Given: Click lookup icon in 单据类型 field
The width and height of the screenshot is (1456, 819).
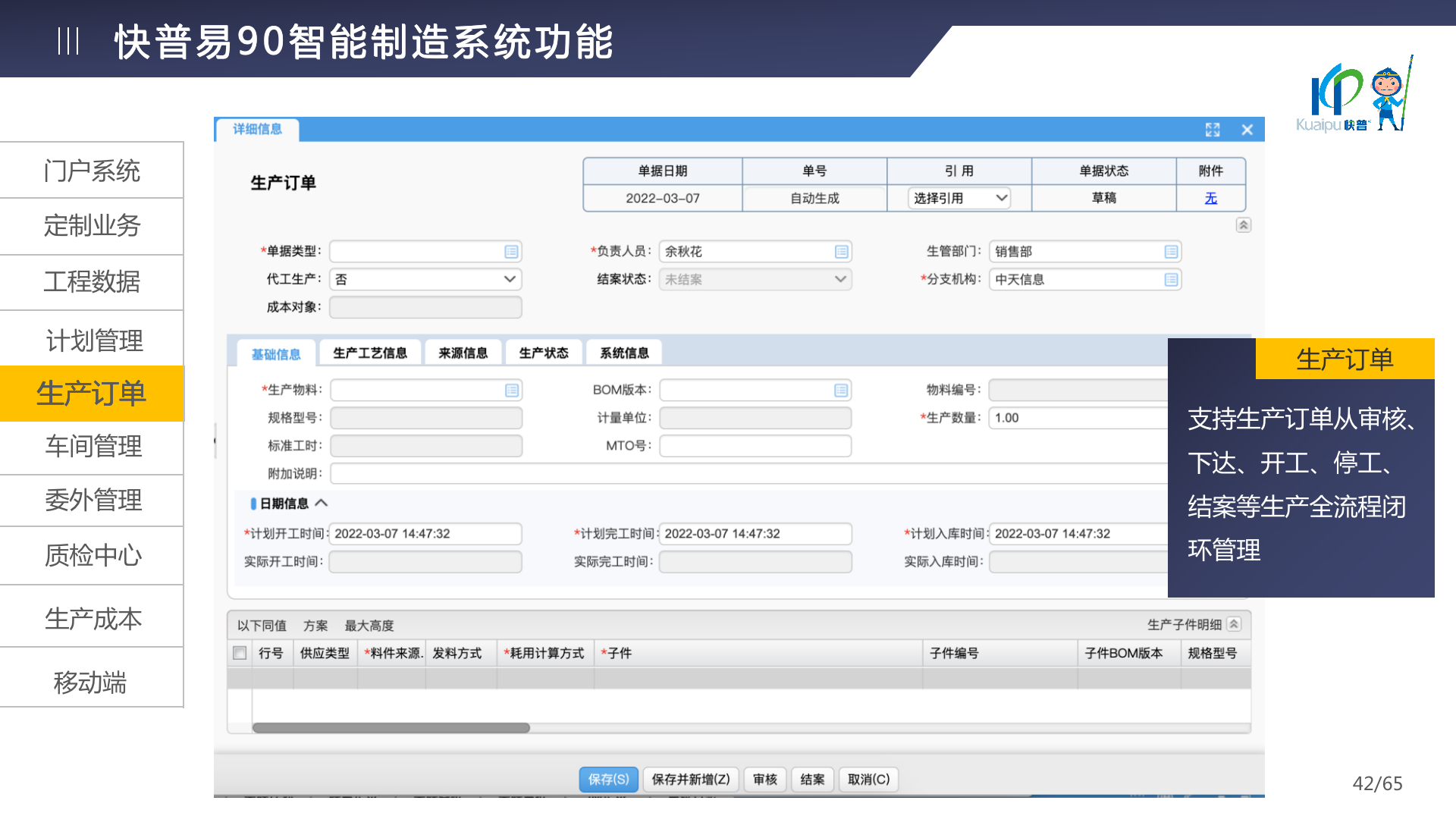Looking at the screenshot, I should (511, 252).
